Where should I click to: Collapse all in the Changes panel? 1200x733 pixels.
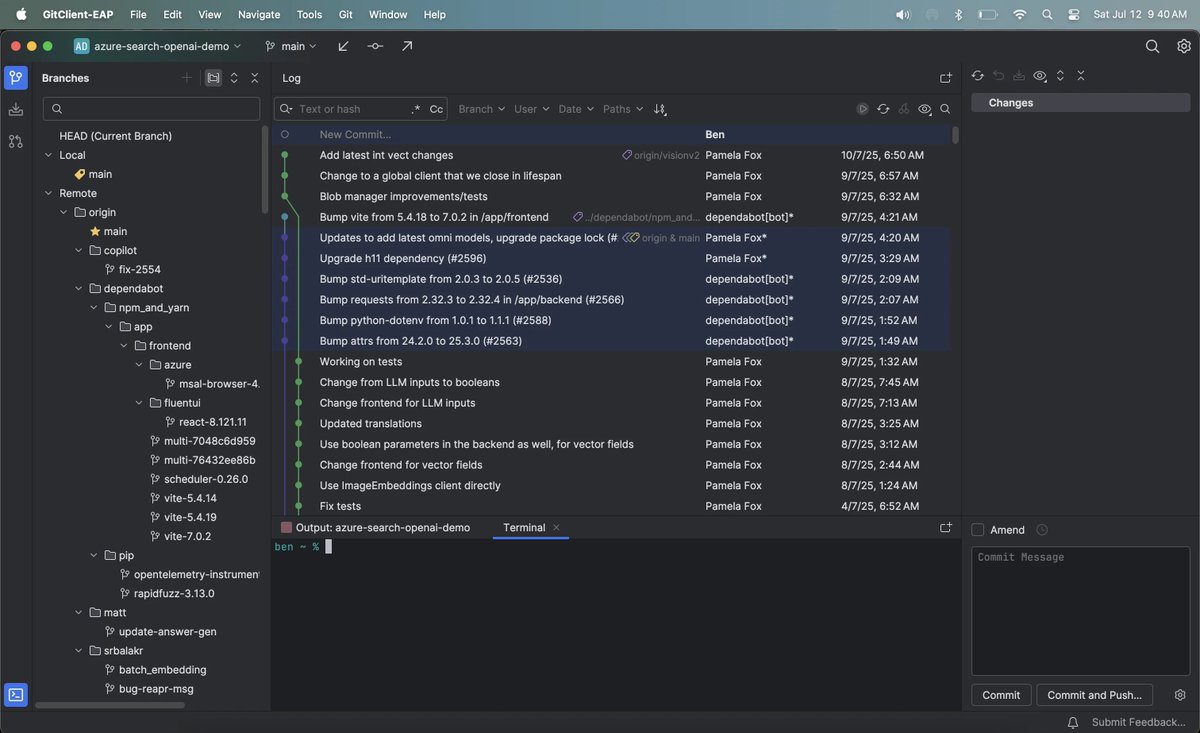1080,76
